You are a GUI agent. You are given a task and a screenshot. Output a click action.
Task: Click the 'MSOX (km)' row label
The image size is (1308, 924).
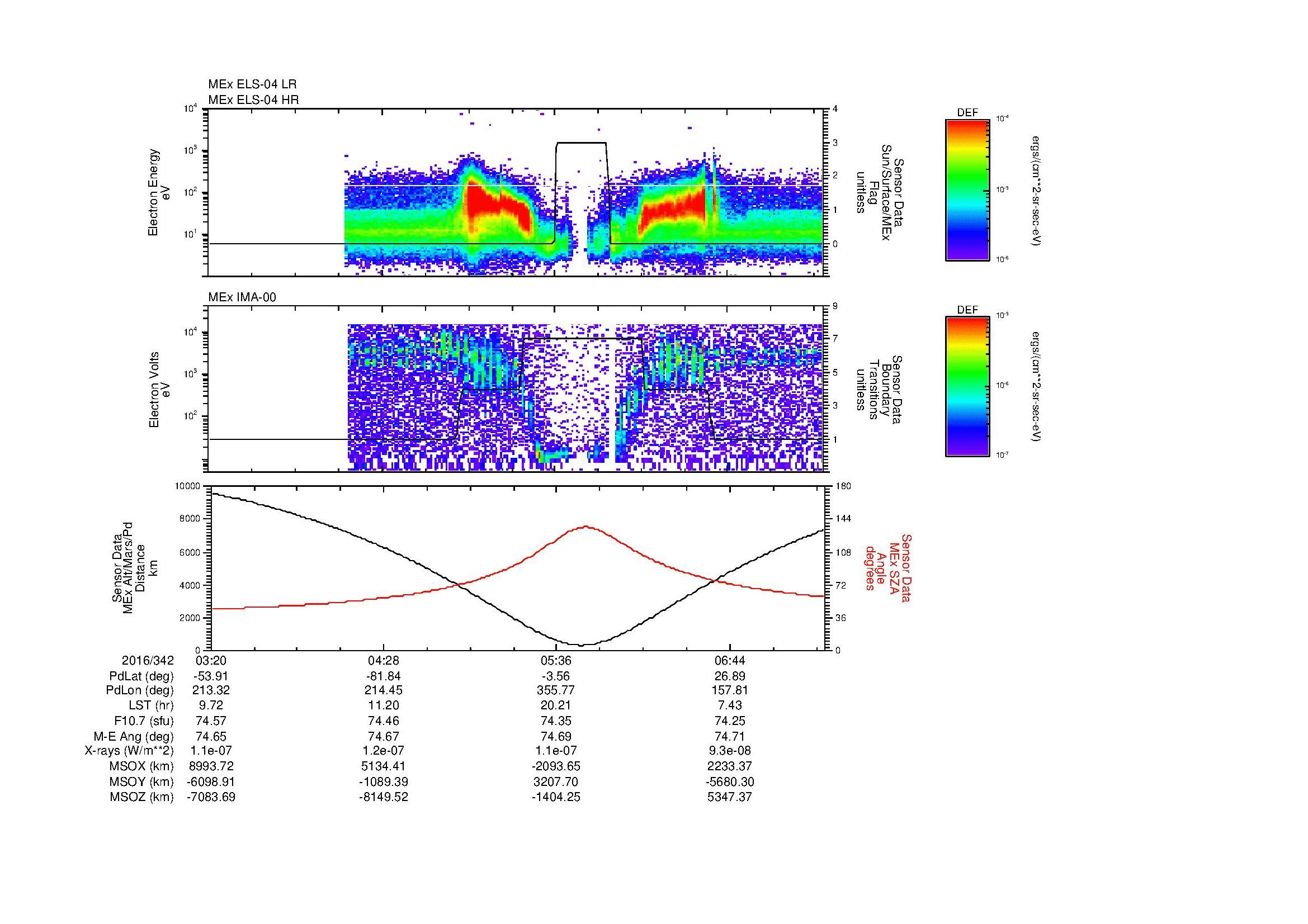(x=142, y=766)
